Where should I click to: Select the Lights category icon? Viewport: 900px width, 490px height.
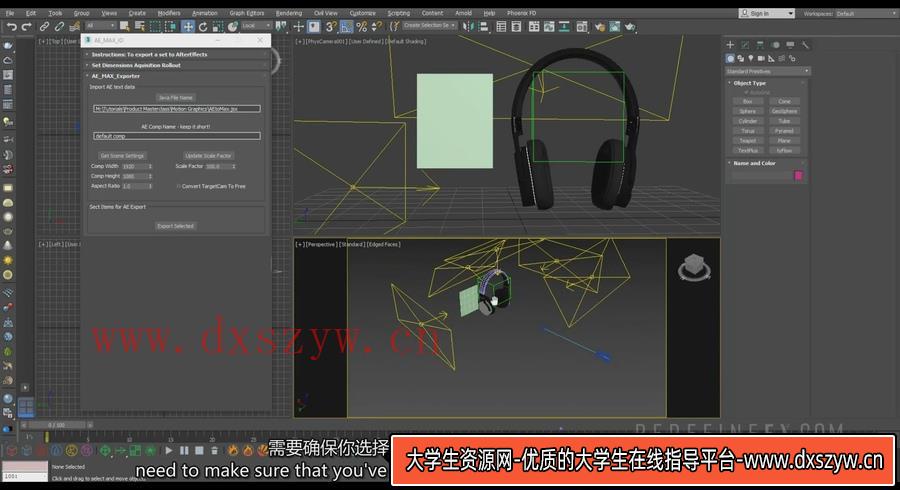pyautogui.click(x=751, y=59)
